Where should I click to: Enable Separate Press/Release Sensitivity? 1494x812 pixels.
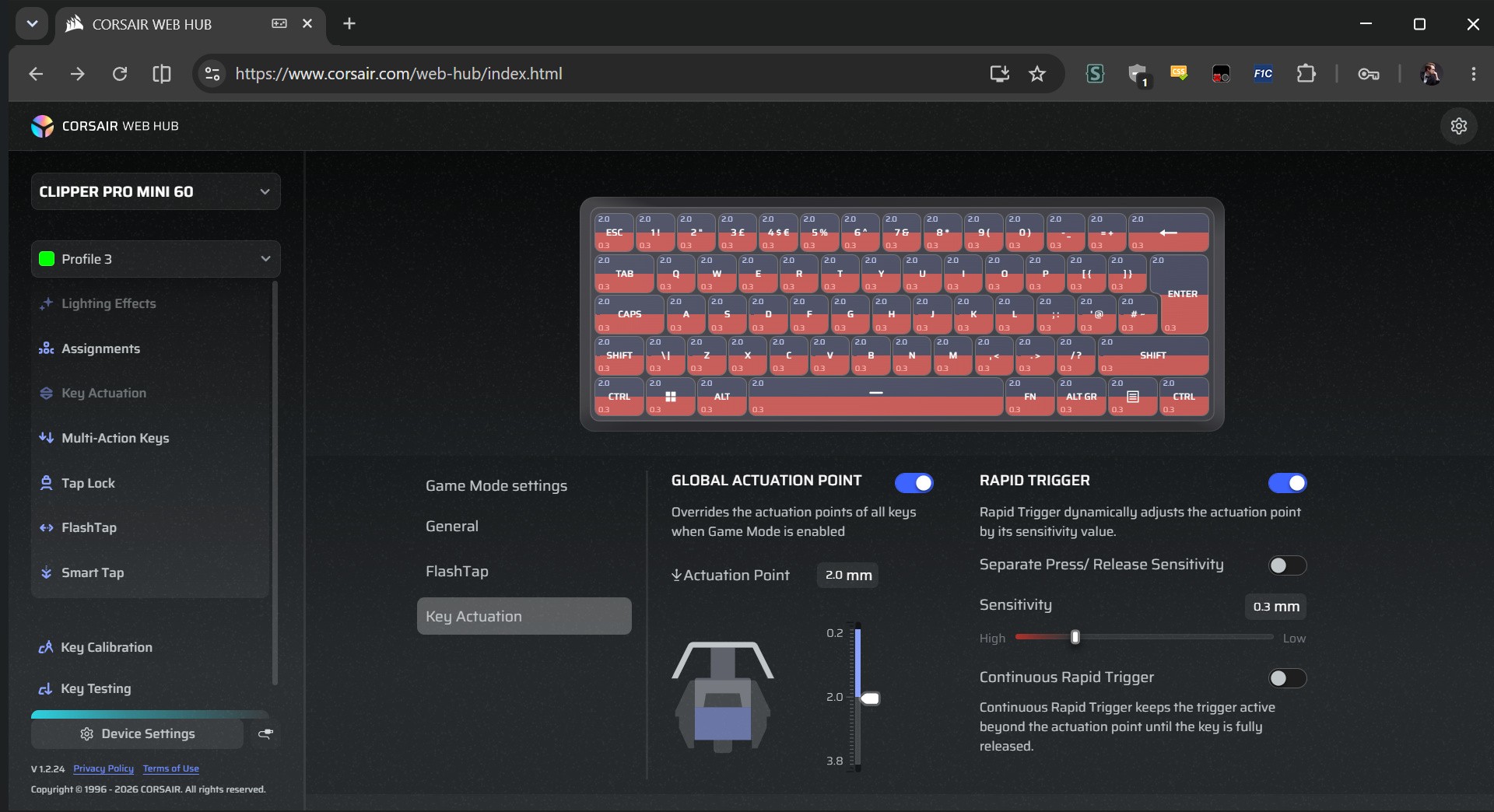[1287, 565]
